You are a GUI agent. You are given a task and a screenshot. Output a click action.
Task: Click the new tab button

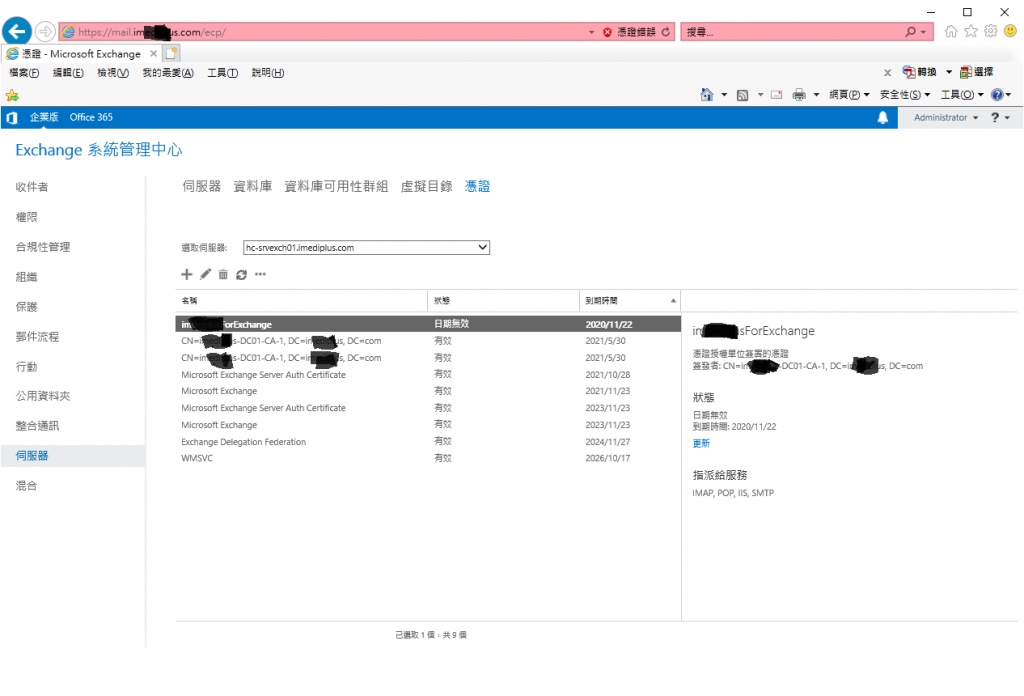tap(172, 54)
